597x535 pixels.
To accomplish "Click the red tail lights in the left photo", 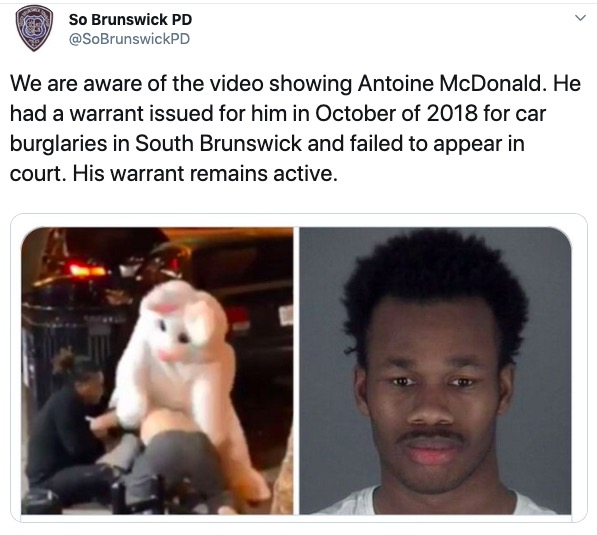I will [87, 270].
